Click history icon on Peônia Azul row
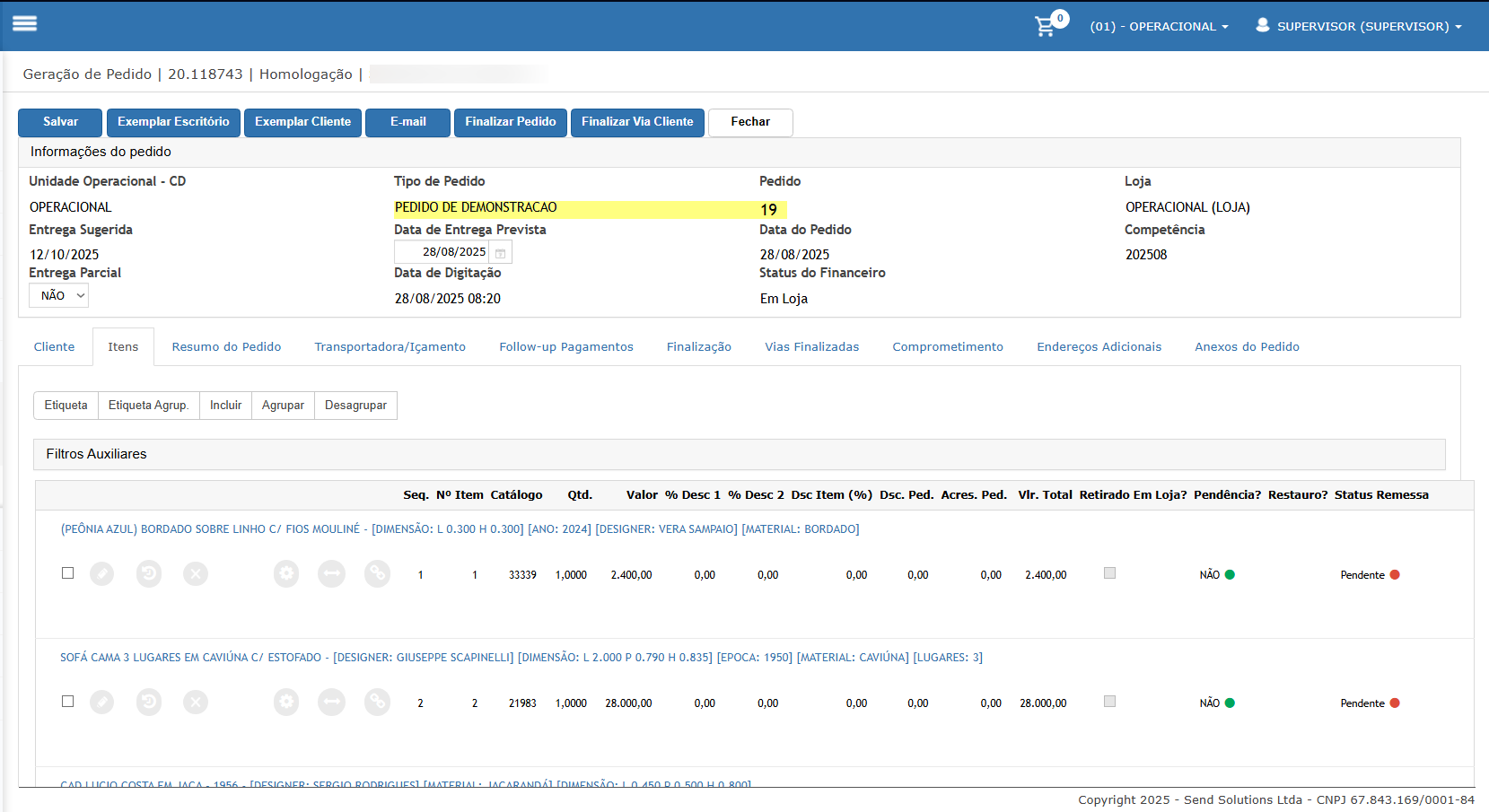Image resolution: width=1489 pixels, height=812 pixels. click(x=149, y=574)
